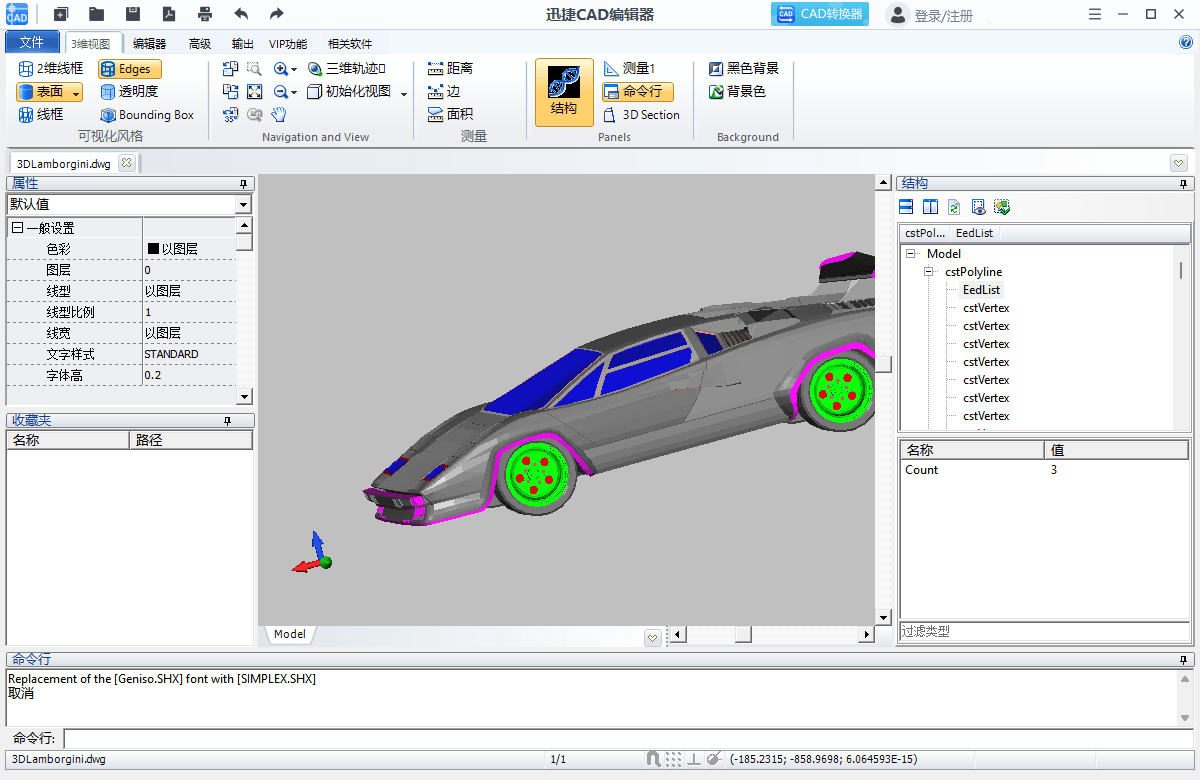Click the rotate 35 degrees view icon

click(x=230, y=115)
